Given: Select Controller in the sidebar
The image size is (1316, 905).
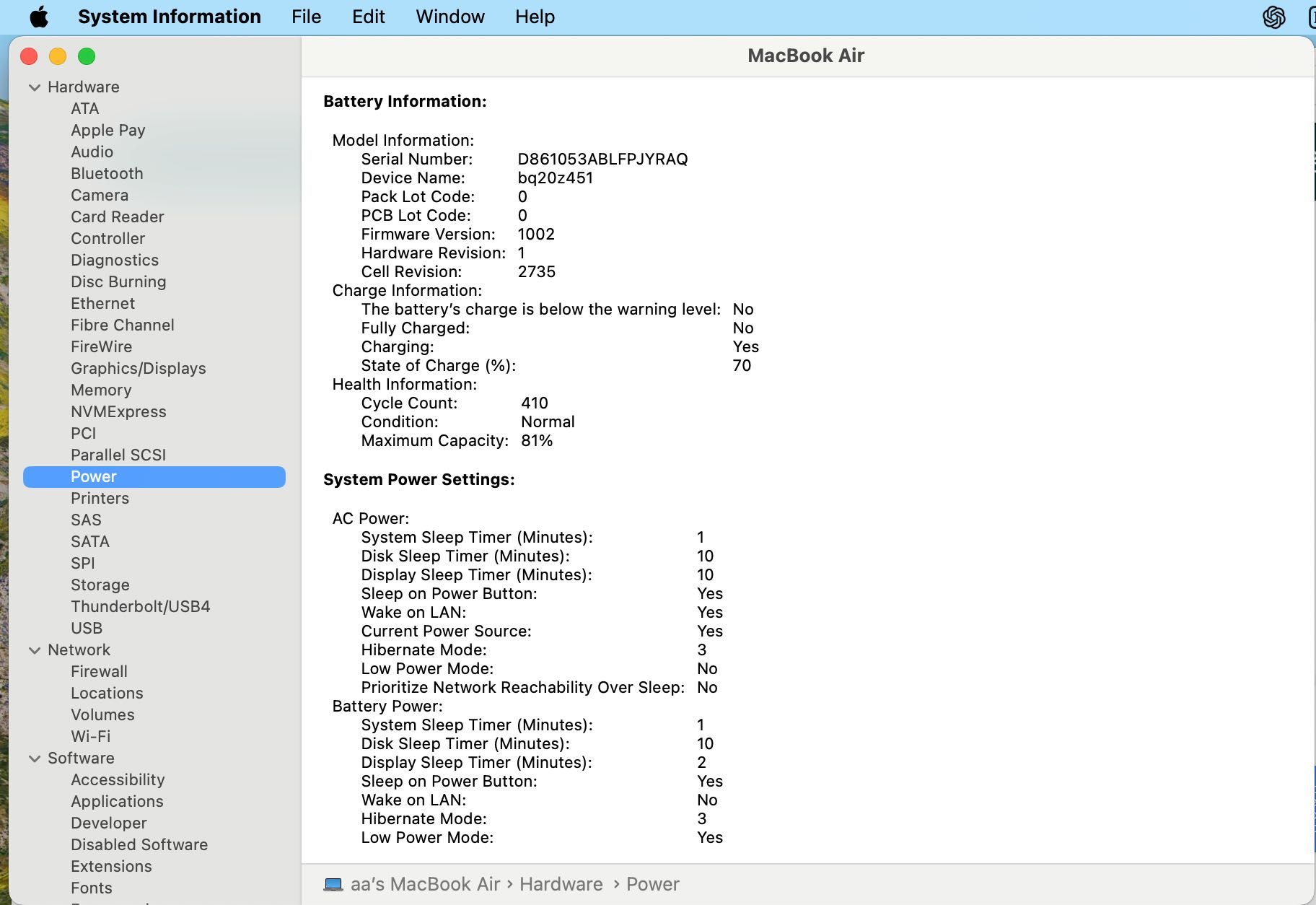Looking at the screenshot, I should coord(108,238).
